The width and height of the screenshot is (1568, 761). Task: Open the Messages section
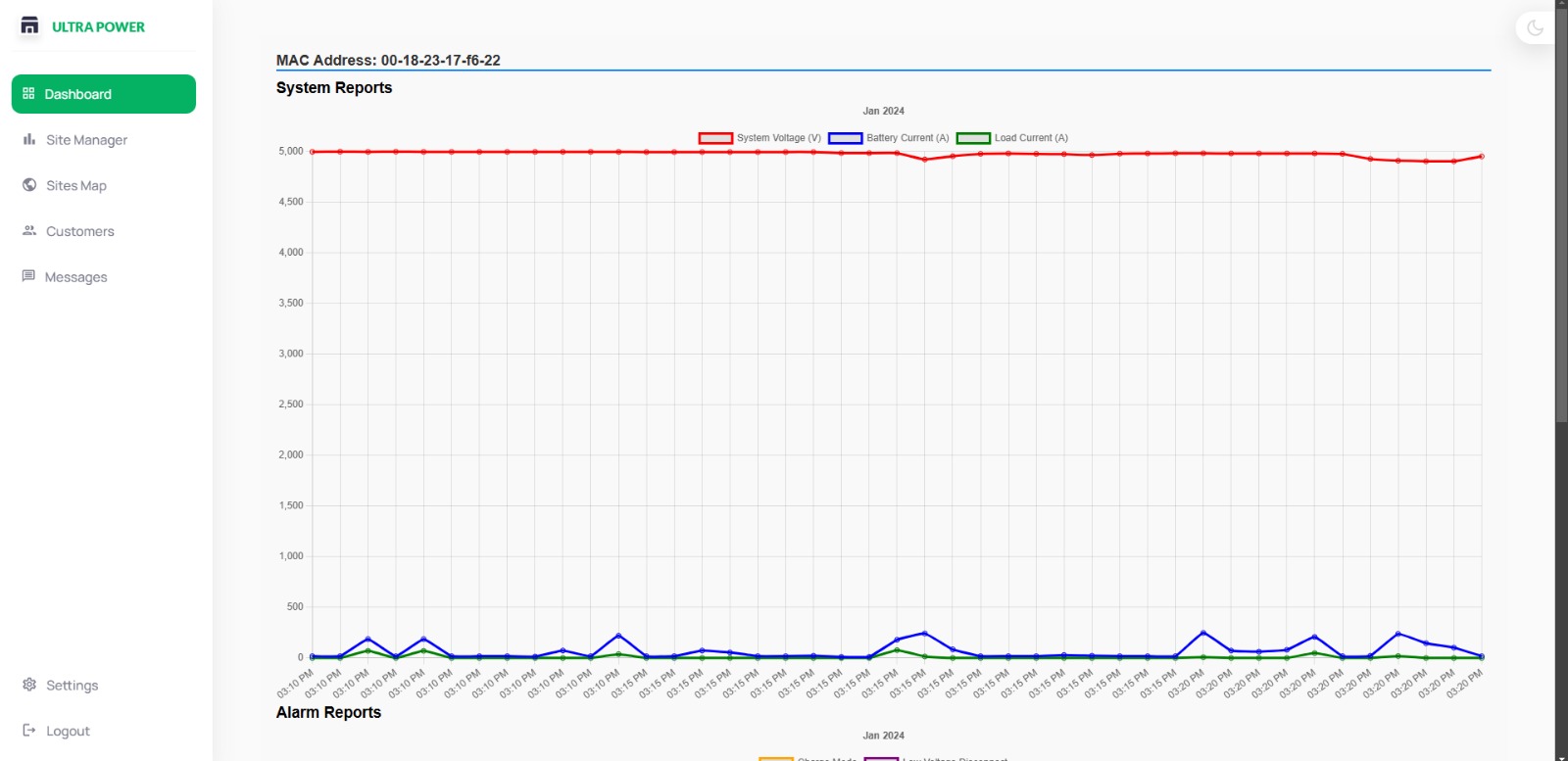click(75, 277)
